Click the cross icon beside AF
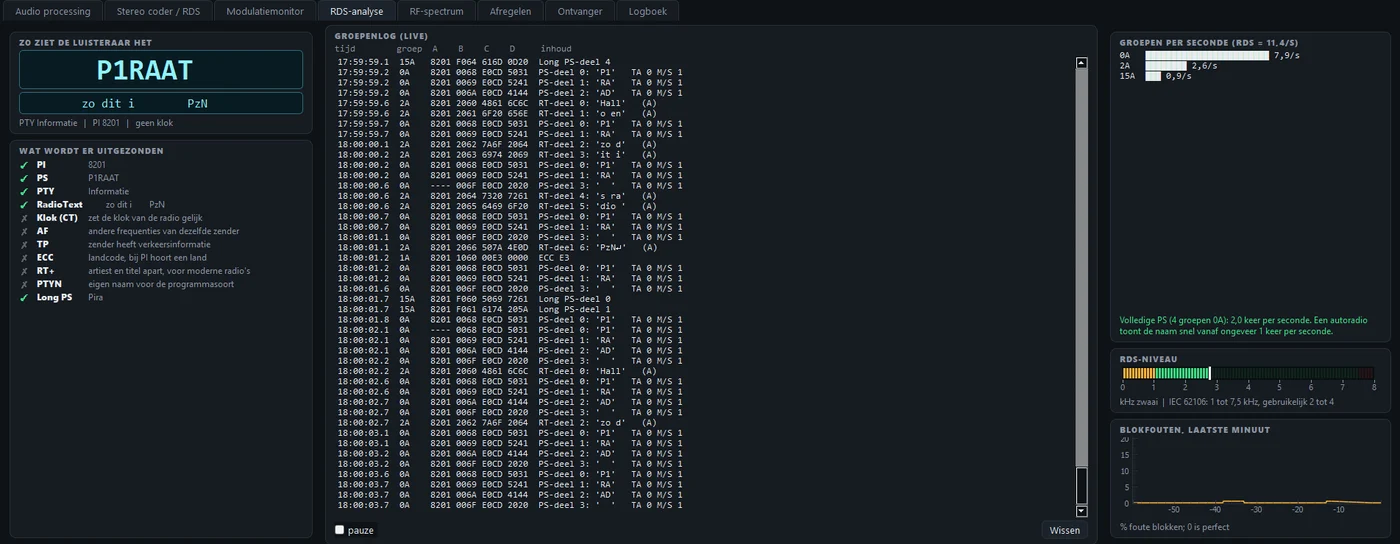Image resolution: width=1400 pixels, height=544 pixels. point(25,231)
